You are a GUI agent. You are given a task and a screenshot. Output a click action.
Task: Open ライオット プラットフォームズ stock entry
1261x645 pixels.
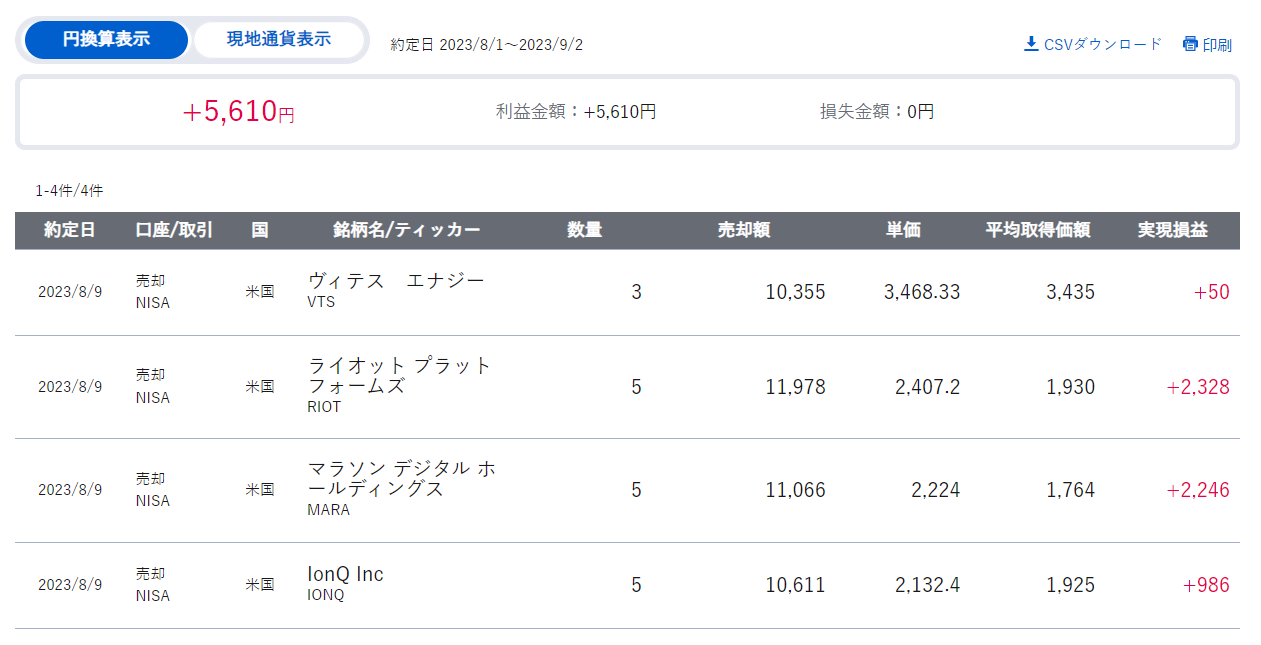(x=400, y=375)
